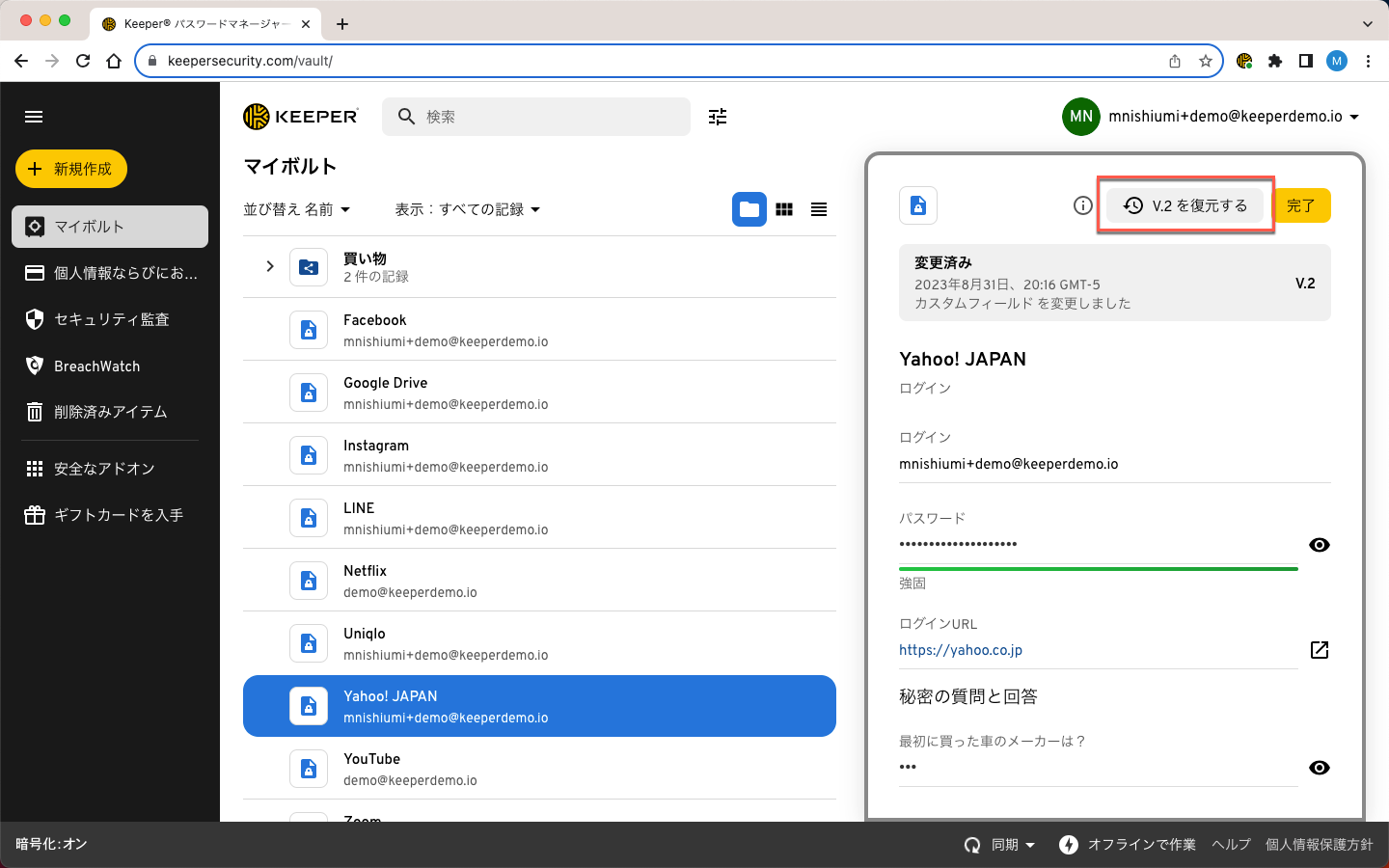Show the hidden password field
The height and width of the screenshot is (868, 1389).
point(1319,545)
